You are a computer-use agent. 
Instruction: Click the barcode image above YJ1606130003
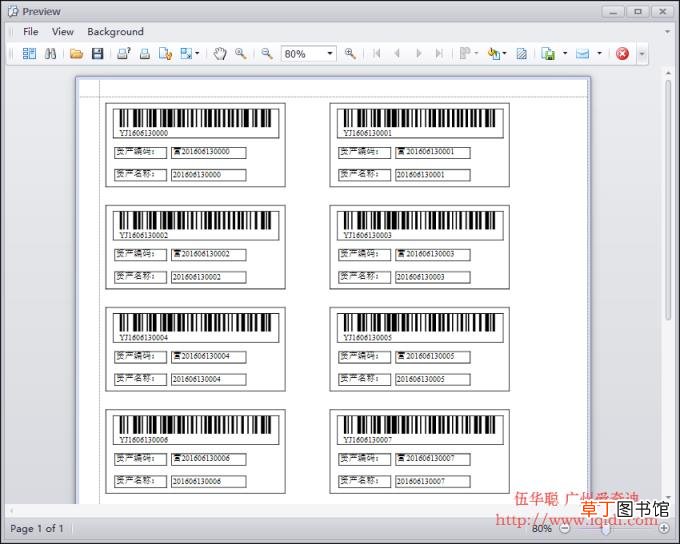coord(419,220)
